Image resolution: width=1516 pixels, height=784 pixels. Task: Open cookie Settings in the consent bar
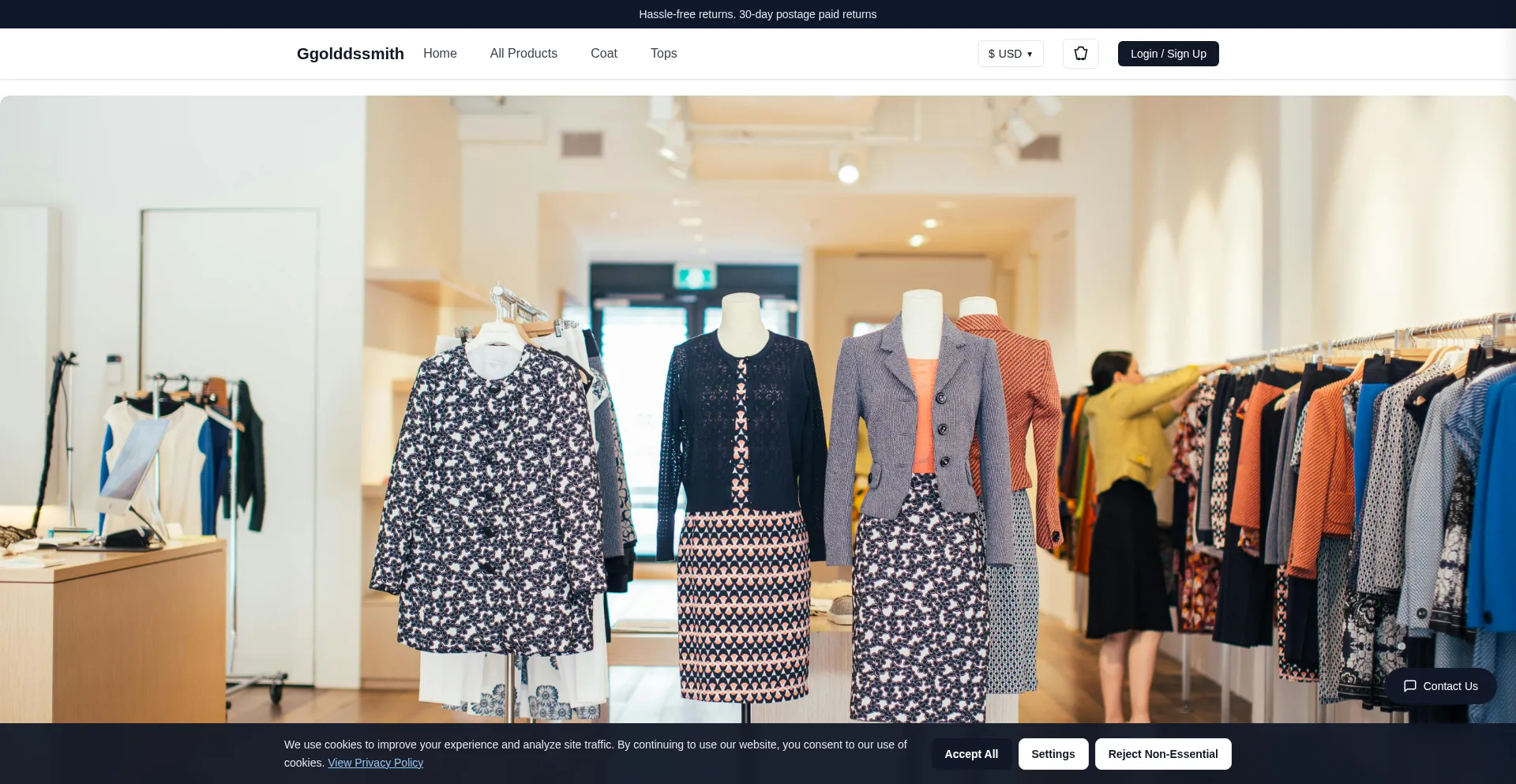pos(1053,754)
